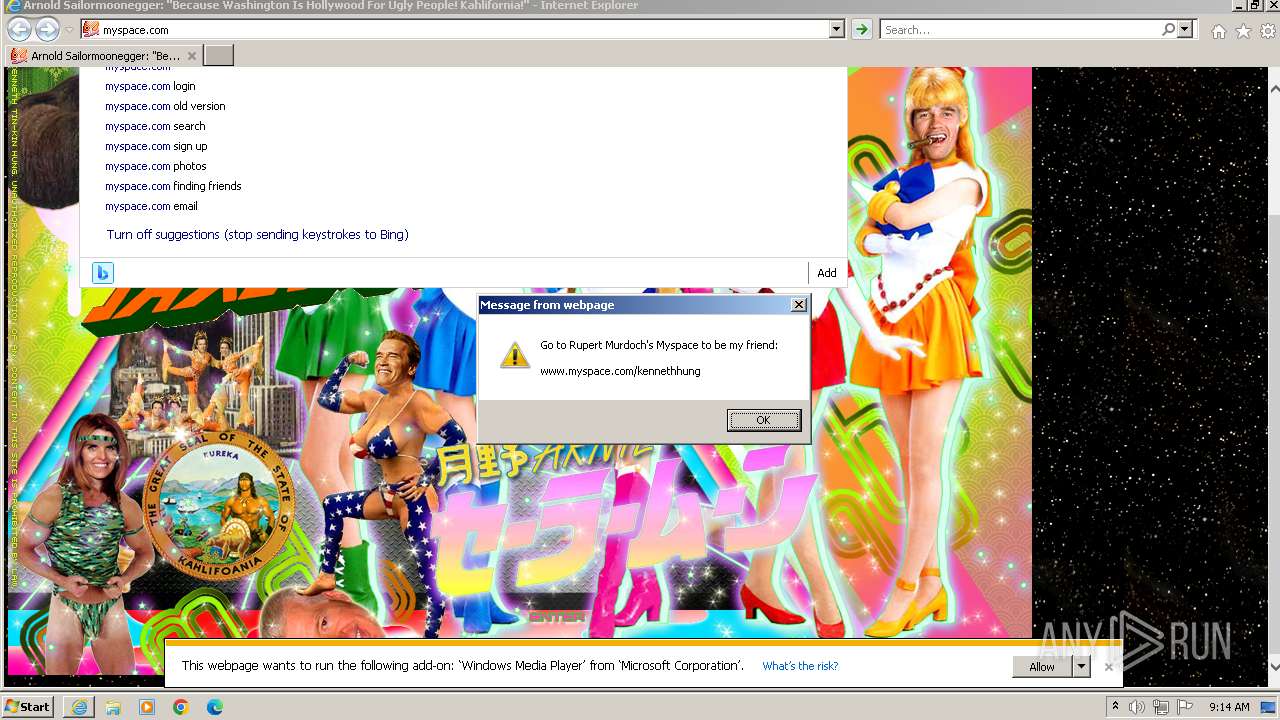The image size is (1280, 720).
Task: Open the Home icon
Action: point(1218,31)
